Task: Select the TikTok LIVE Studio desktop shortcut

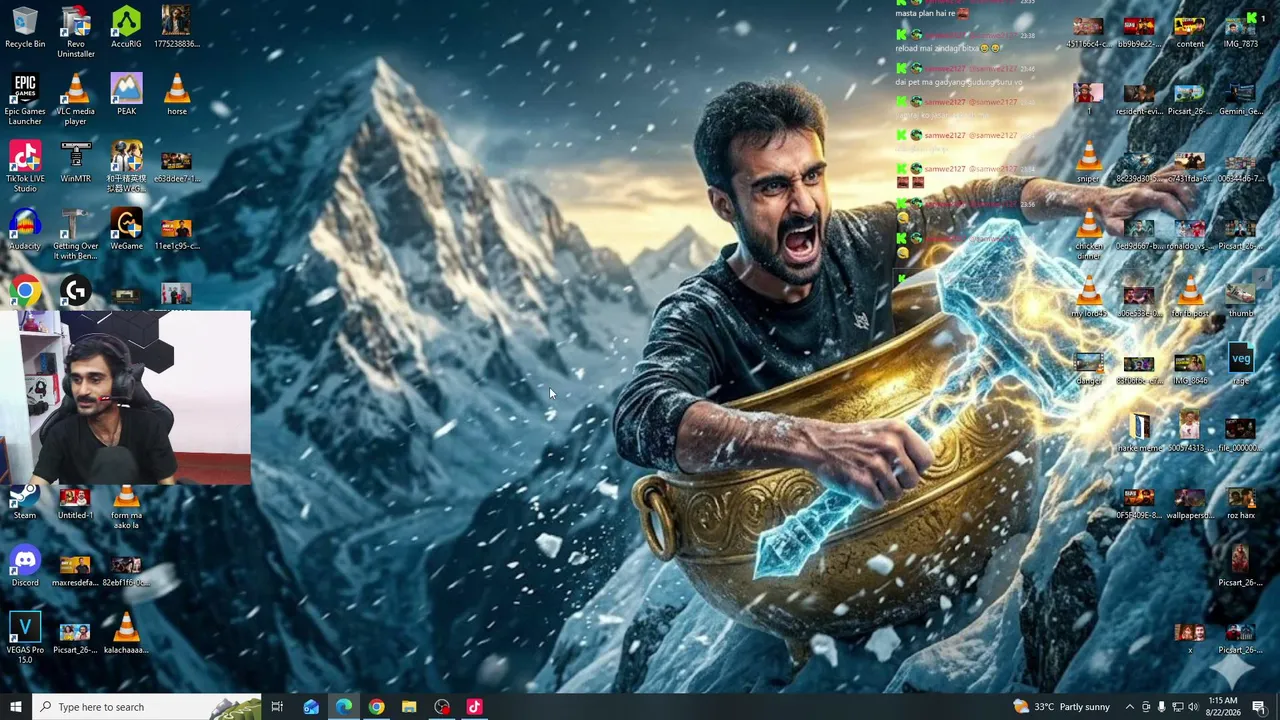Action: [x=25, y=166]
